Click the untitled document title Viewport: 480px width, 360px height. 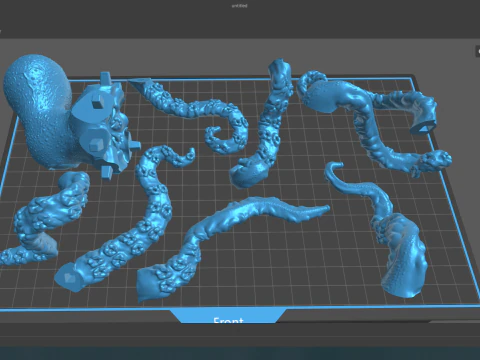(x=239, y=6)
